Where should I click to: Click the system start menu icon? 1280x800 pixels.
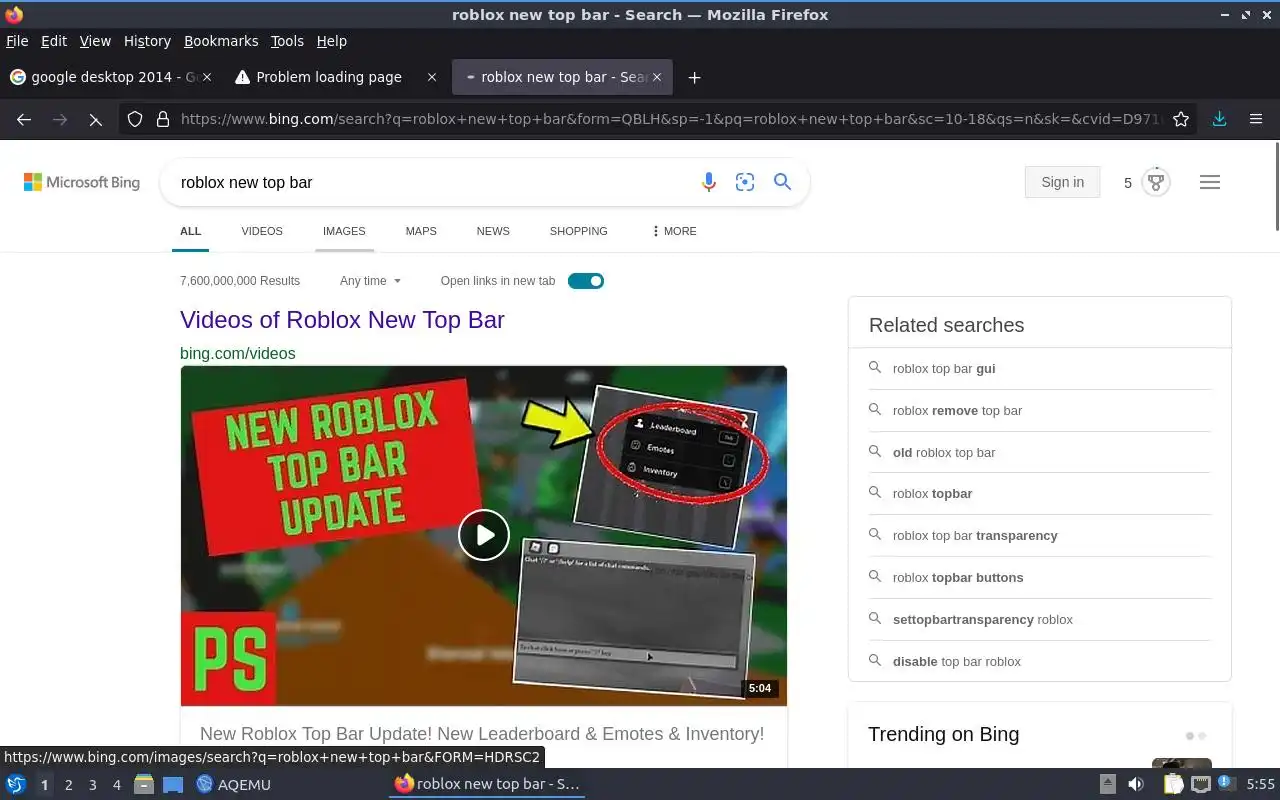point(16,784)
